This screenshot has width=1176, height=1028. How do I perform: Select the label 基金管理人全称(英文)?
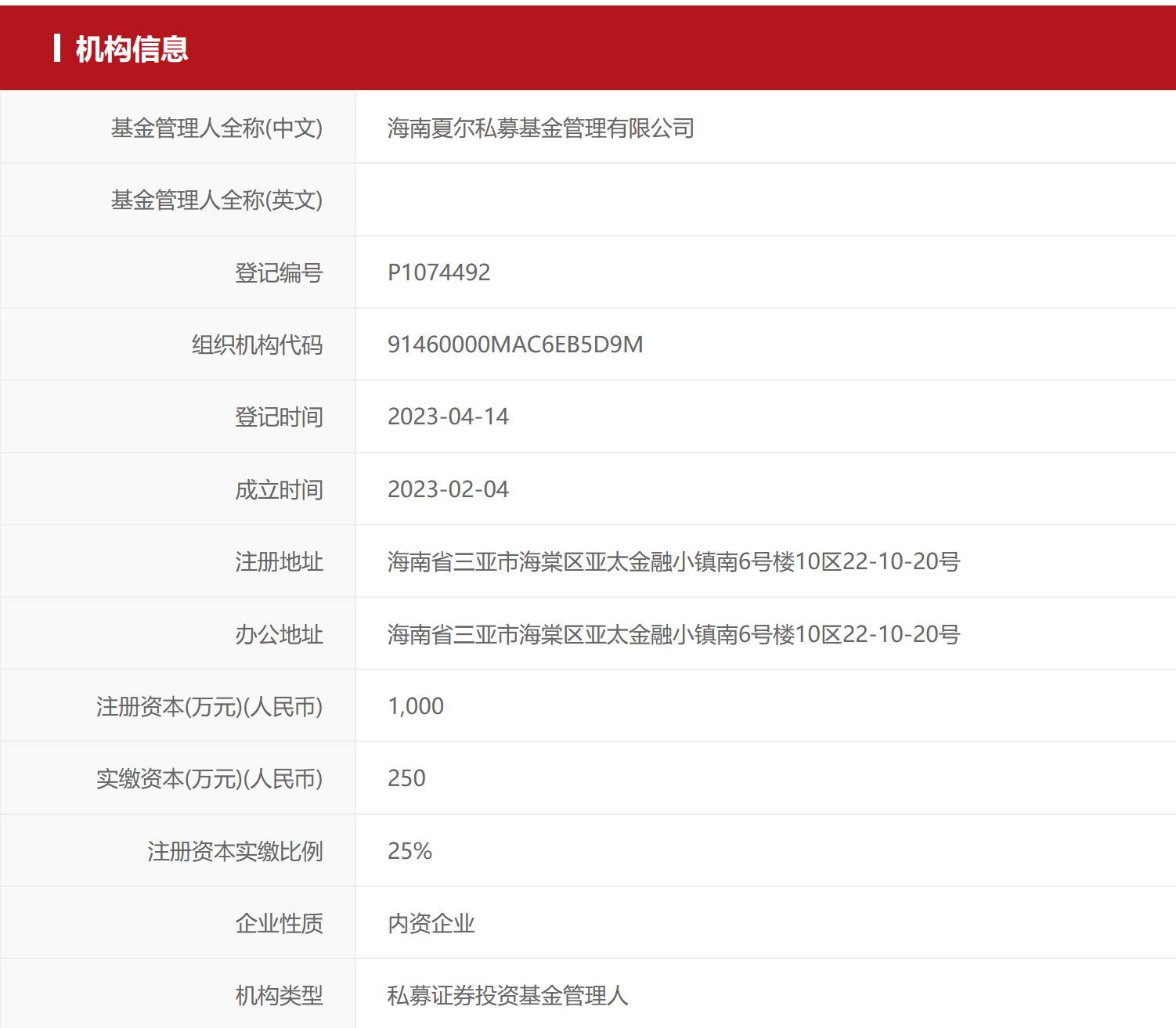217,200
